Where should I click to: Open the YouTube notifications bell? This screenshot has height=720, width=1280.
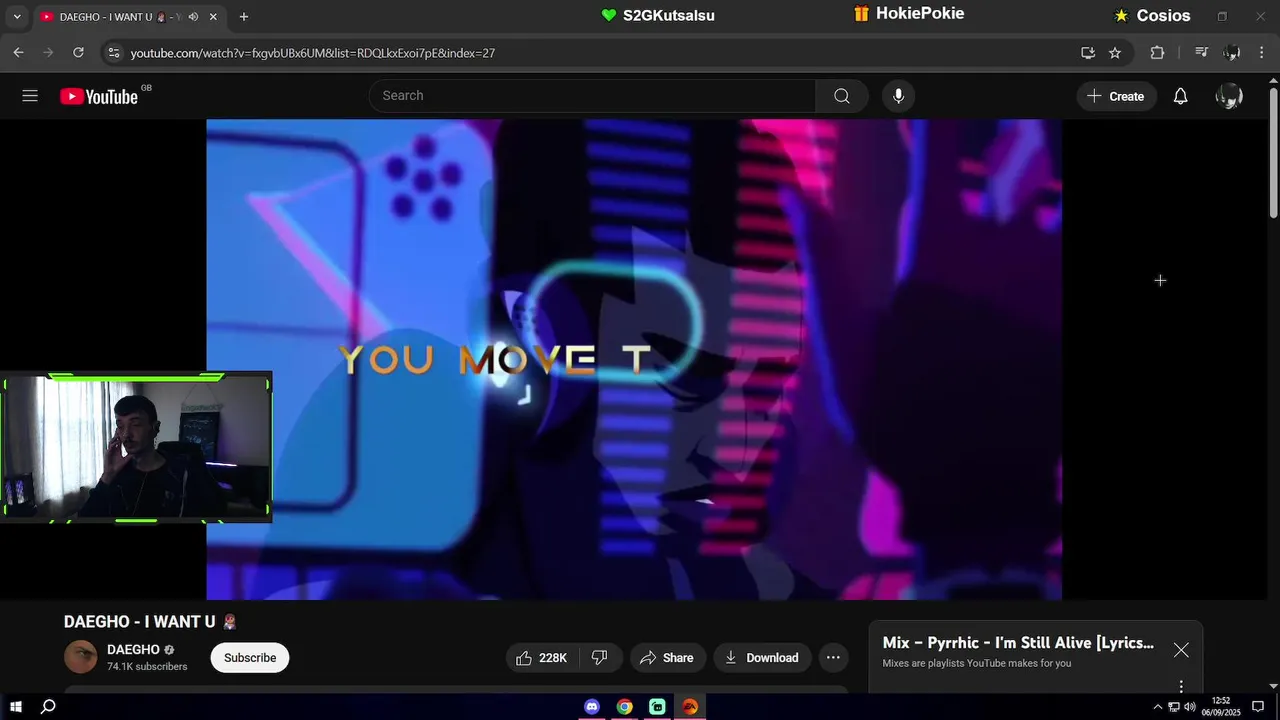pos(1180,96)
